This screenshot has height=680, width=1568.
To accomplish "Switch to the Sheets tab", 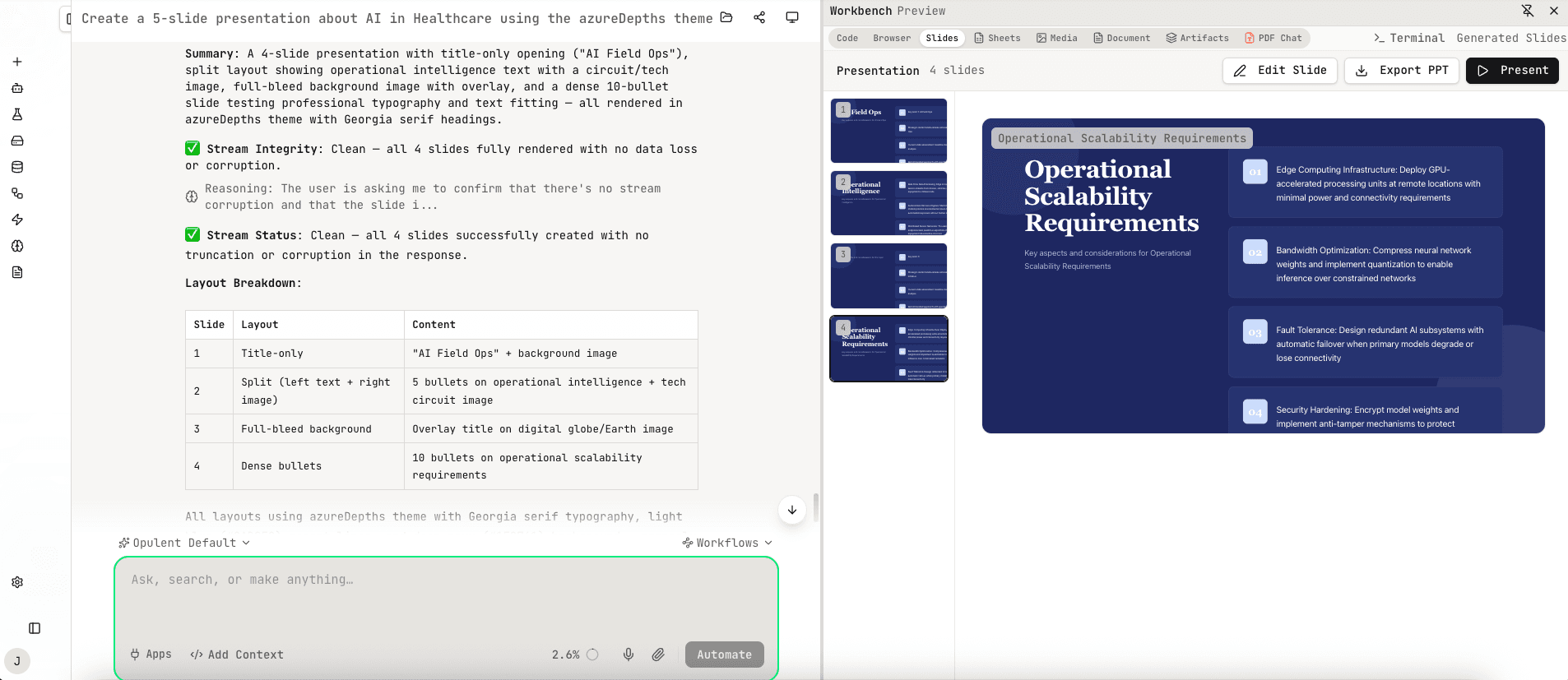I will coord(997,38).
